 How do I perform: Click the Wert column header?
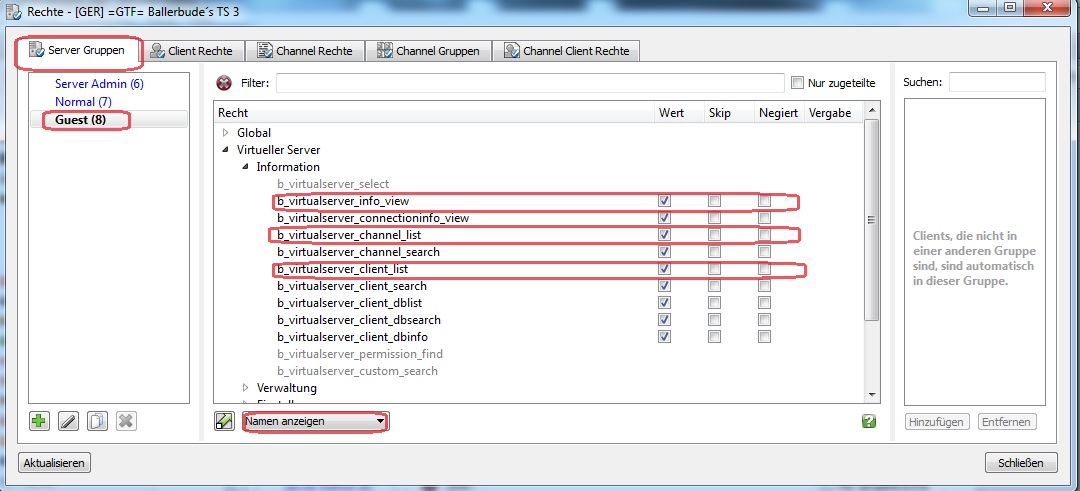pos(679,113)
